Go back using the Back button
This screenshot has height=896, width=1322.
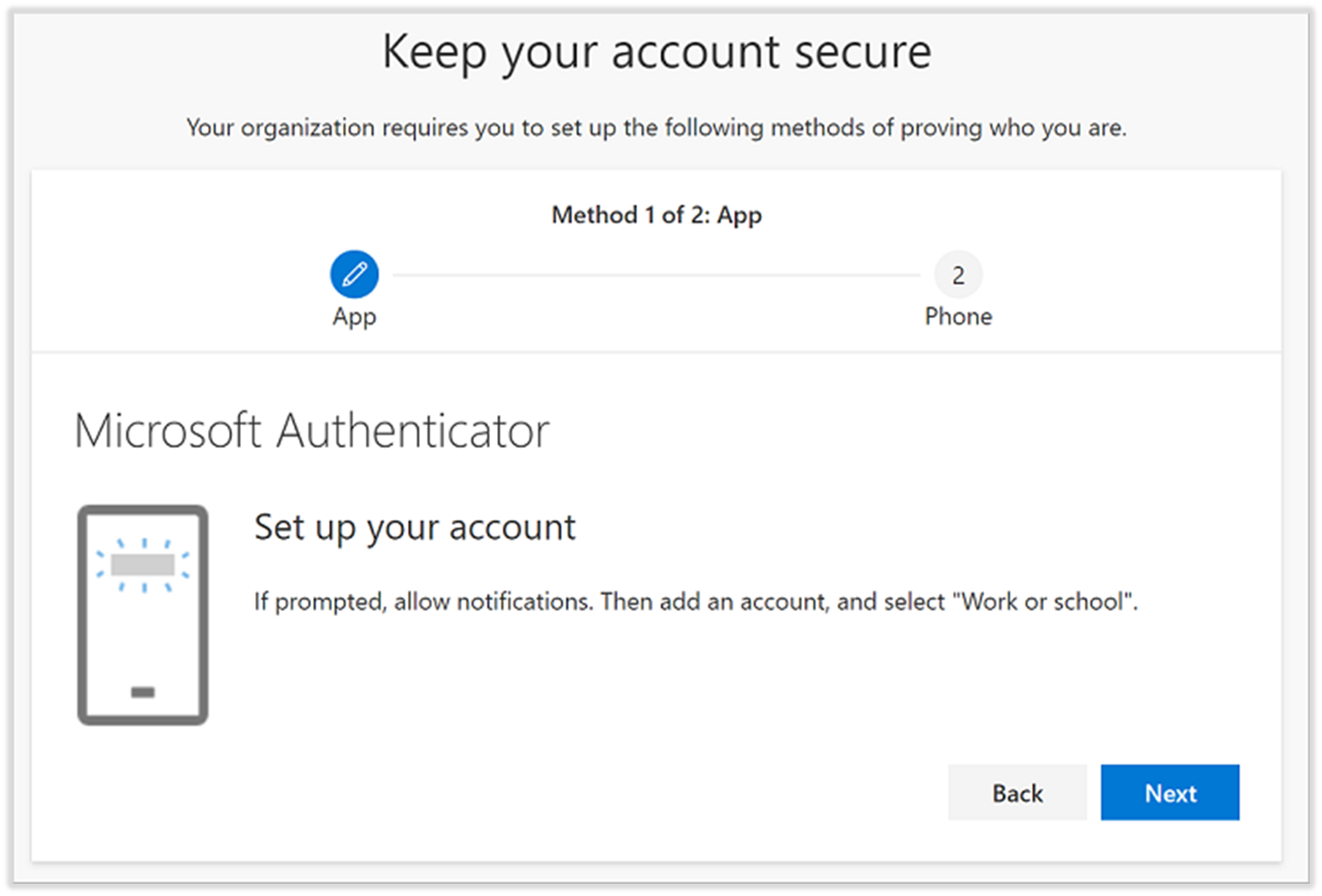[1017, 793]
